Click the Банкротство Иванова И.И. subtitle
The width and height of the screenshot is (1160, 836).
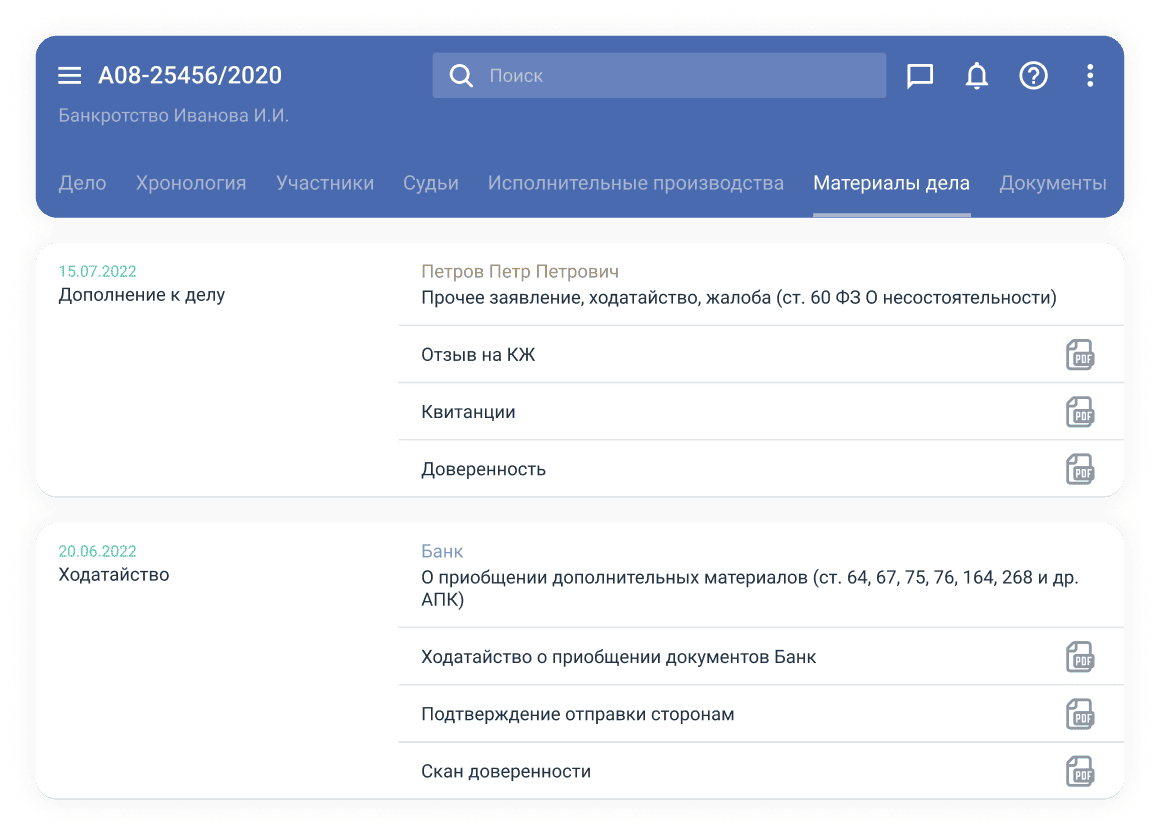(174, 115)
